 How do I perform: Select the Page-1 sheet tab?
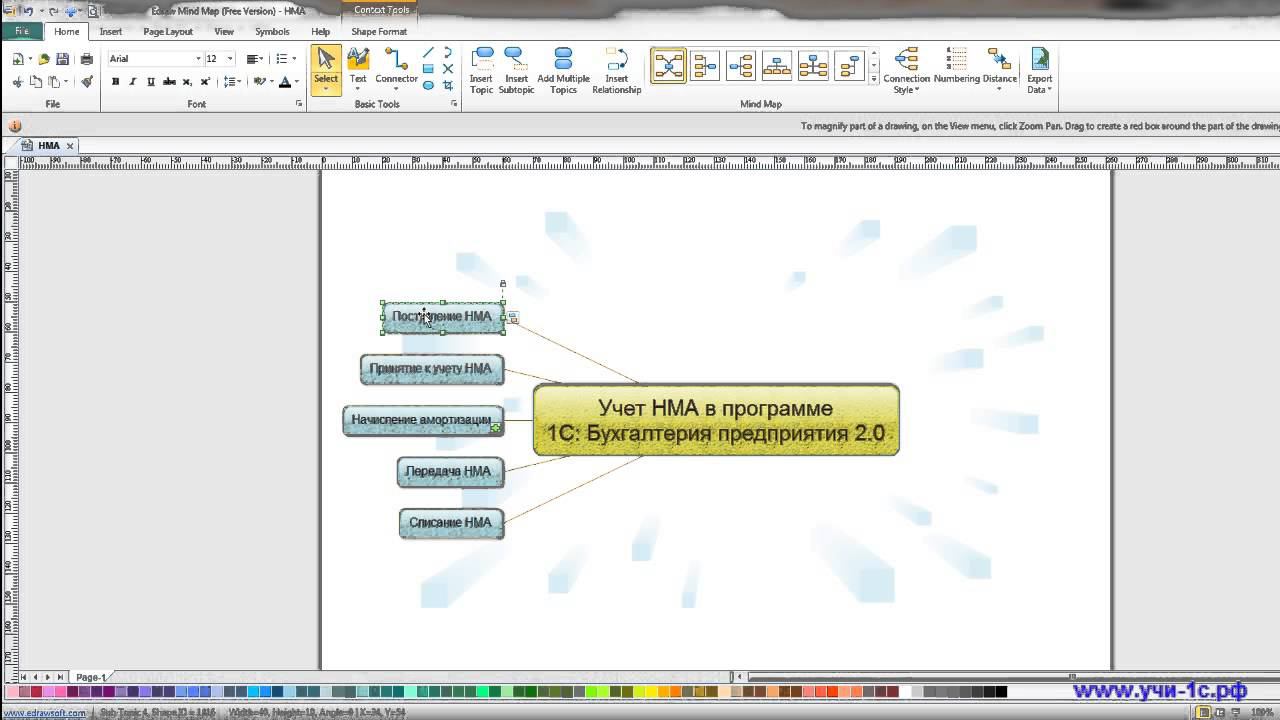[91, 677]
